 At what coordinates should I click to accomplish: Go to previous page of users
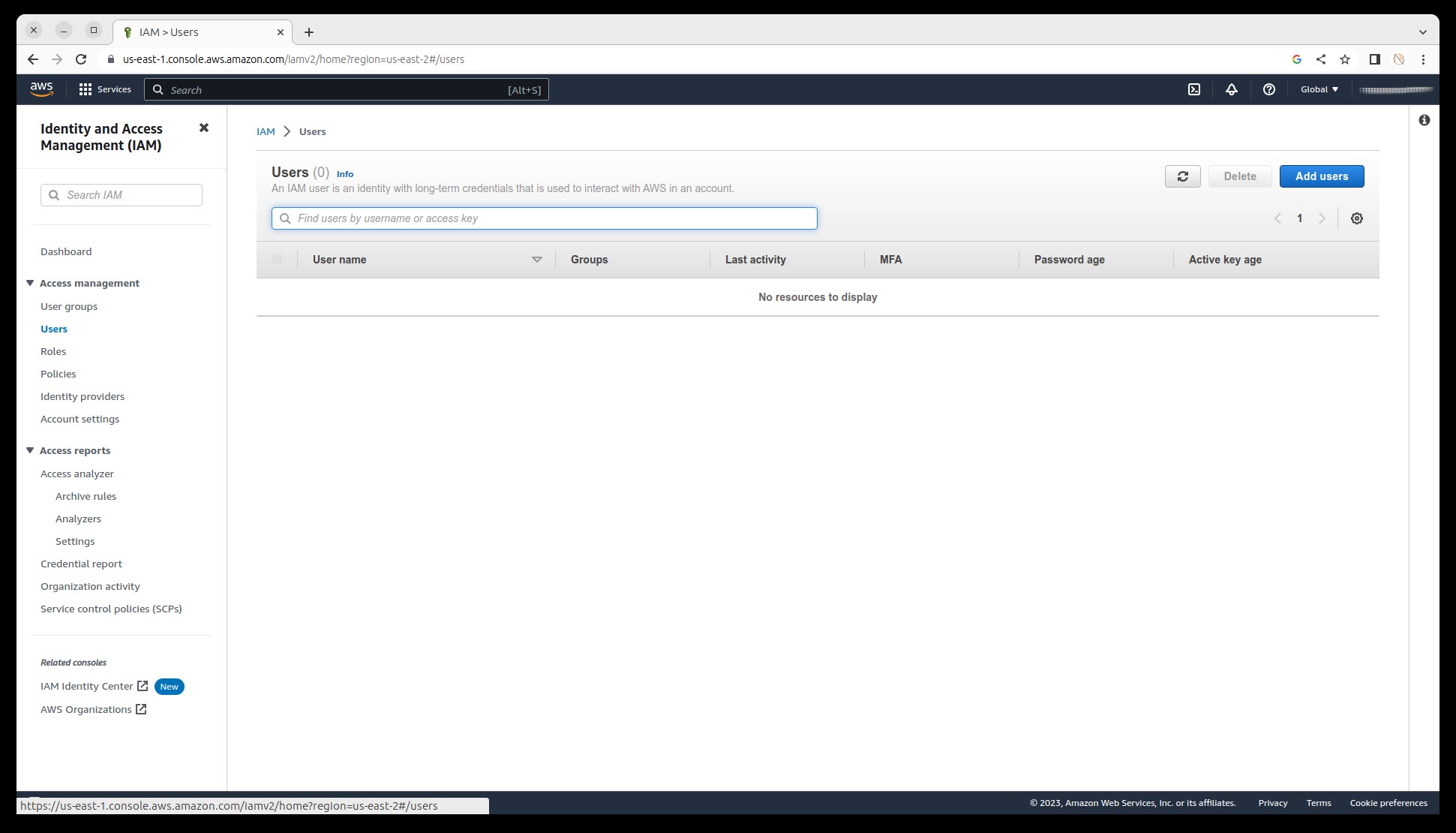pyautogui.click(x=1277, y=218)
